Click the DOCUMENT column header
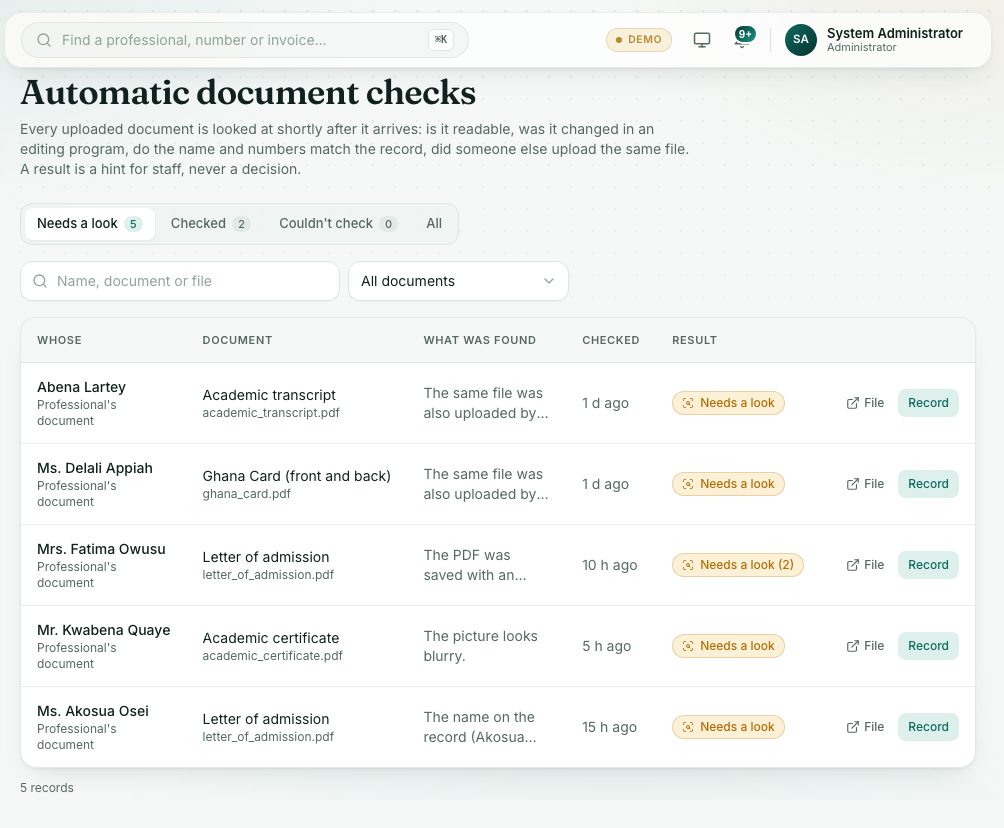1004x828 pixels. [237, 340]
